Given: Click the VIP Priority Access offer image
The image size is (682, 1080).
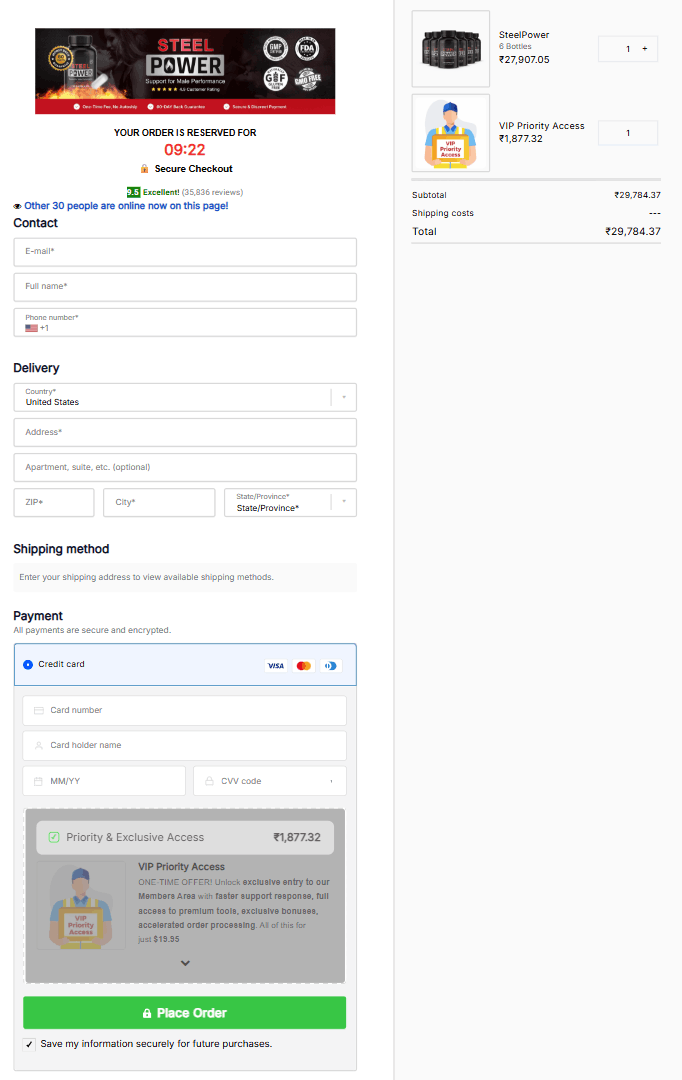Looking at the screenshot, I should [81, 905].
